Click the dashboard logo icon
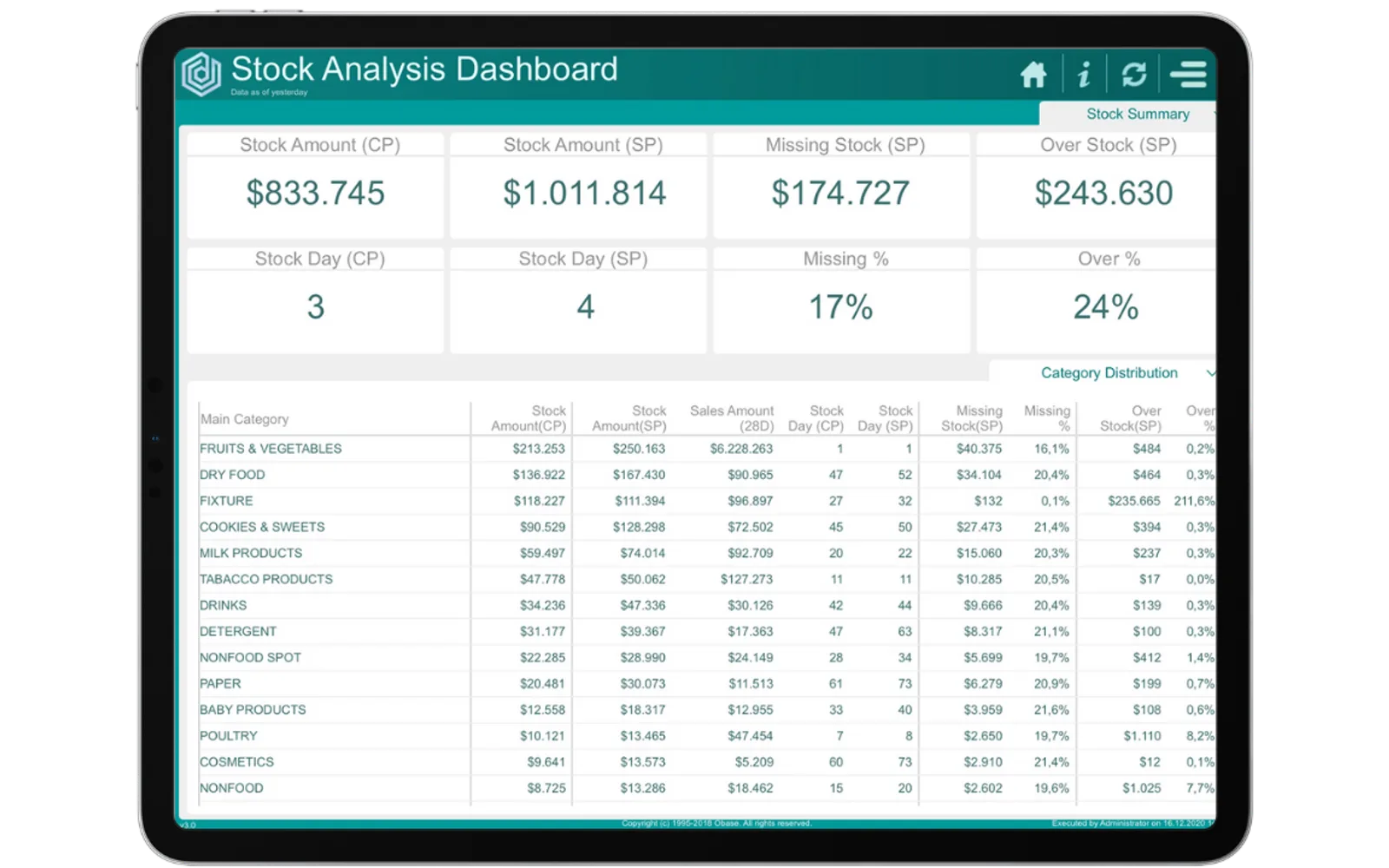Screen dimensions: 1389x868 [x=201, y=74]
